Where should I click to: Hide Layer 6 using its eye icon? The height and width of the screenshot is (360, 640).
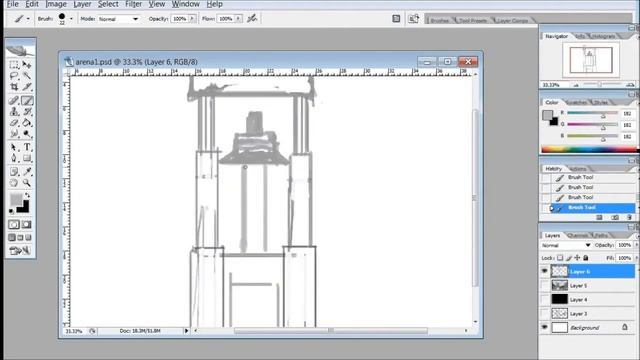click(x=544, y=271)
